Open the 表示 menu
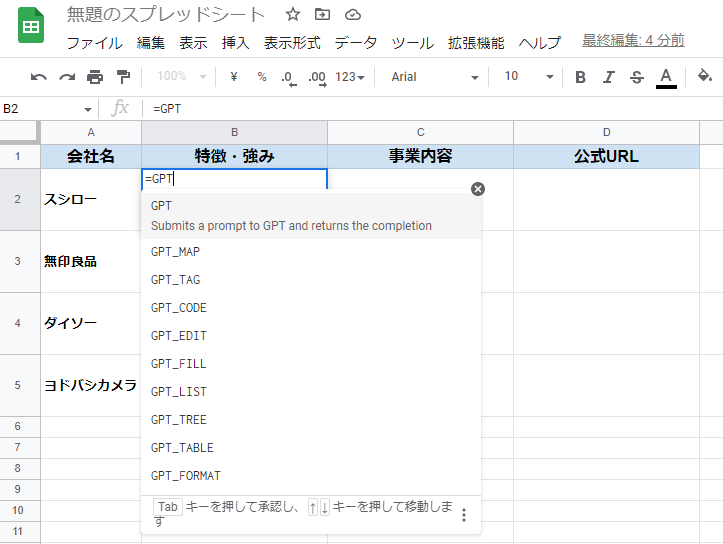This screenshot has width=723, height=544. coord(193,42)
